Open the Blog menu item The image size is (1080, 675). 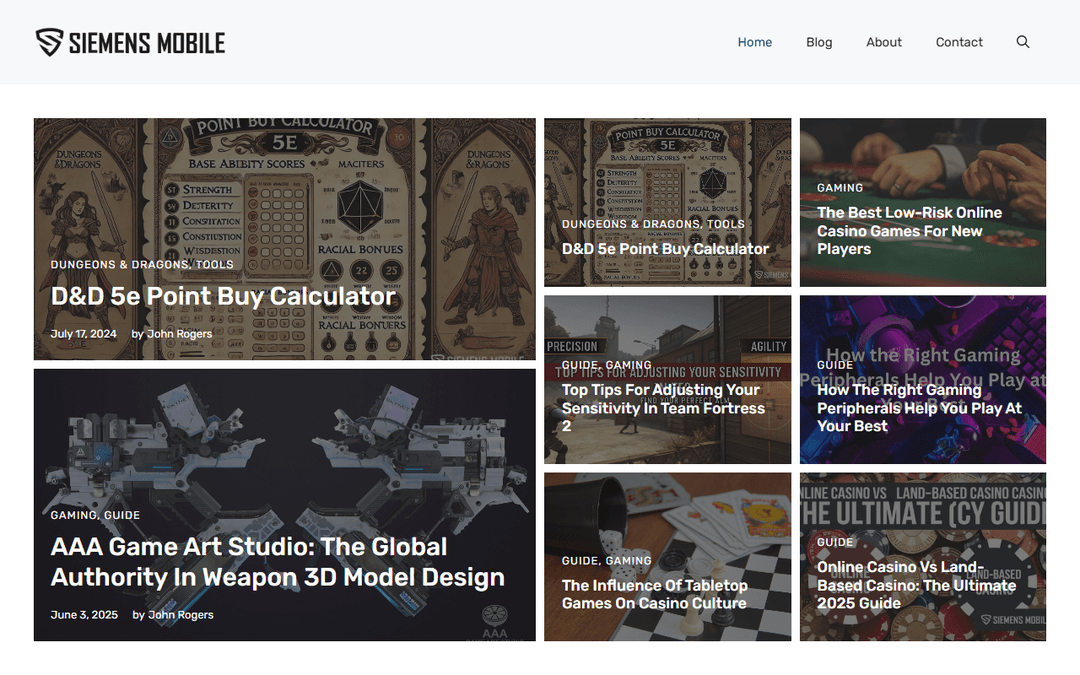coord(819,42)
